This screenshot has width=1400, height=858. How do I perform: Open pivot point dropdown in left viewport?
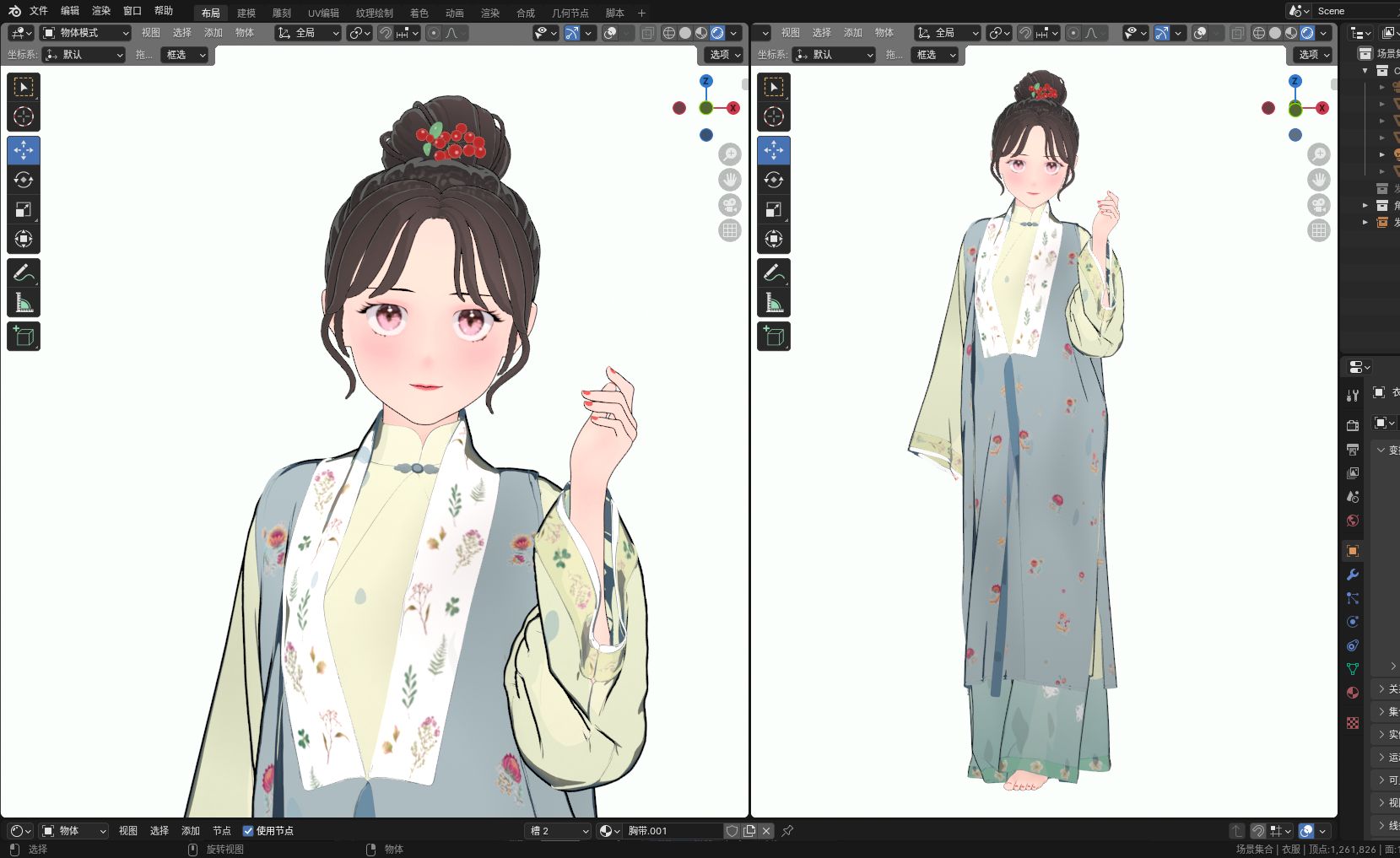[360, 33]
